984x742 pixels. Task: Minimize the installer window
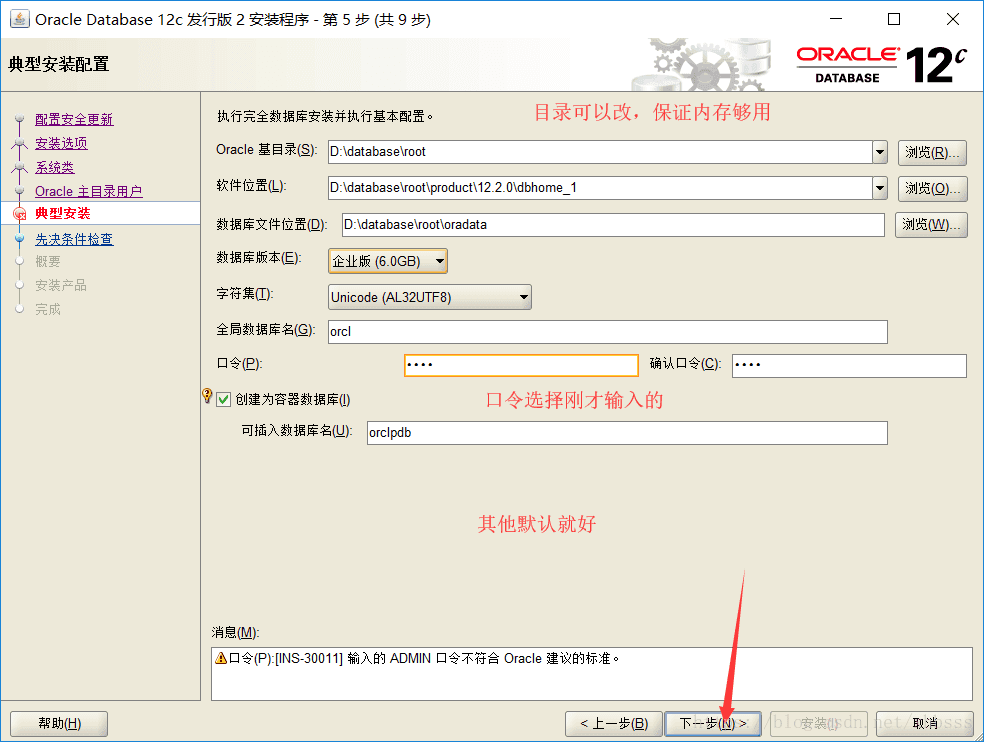[x=836, y=19]
